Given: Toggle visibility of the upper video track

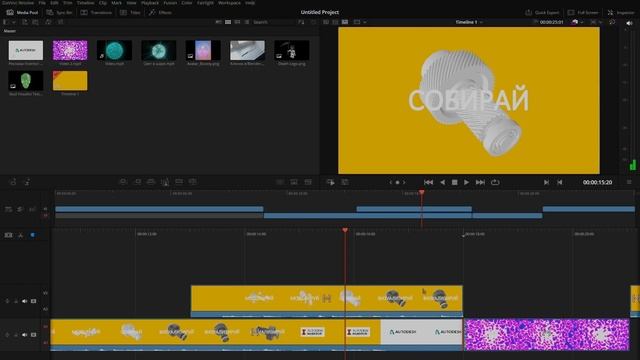Looking at the screenshot, I should click(33, 301).
